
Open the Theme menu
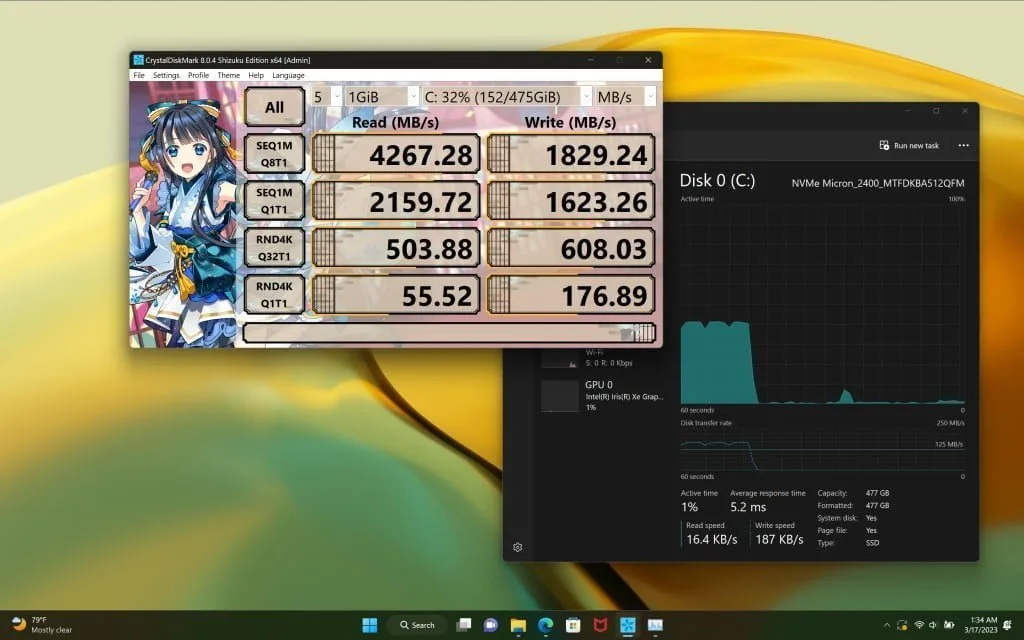tap(228, 75)
